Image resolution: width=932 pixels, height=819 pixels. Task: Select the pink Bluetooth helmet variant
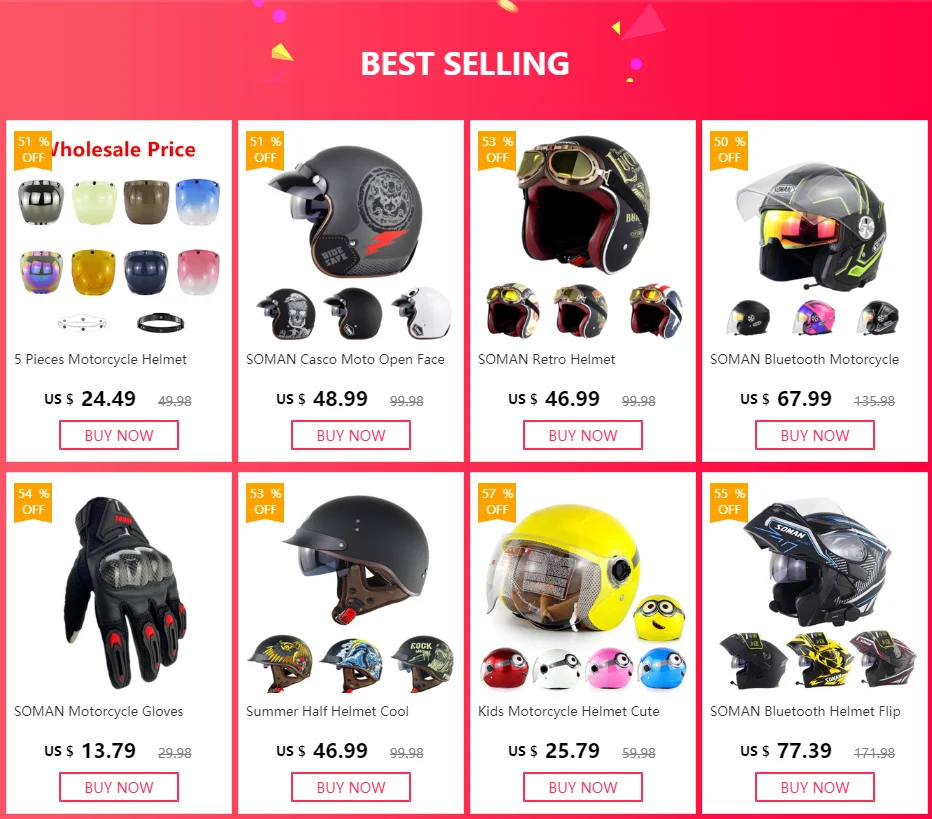(x=814, y=318)
